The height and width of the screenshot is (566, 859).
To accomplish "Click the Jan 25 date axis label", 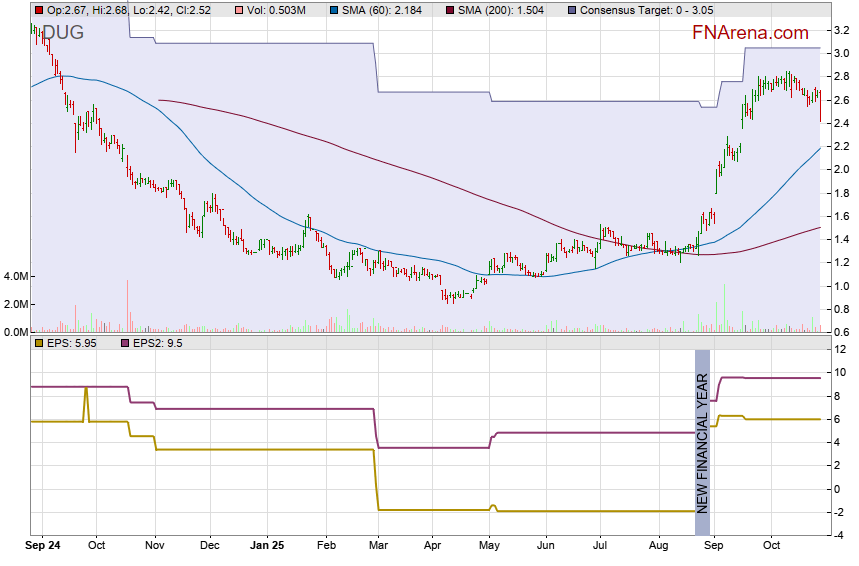I will (x=266, y=547).
